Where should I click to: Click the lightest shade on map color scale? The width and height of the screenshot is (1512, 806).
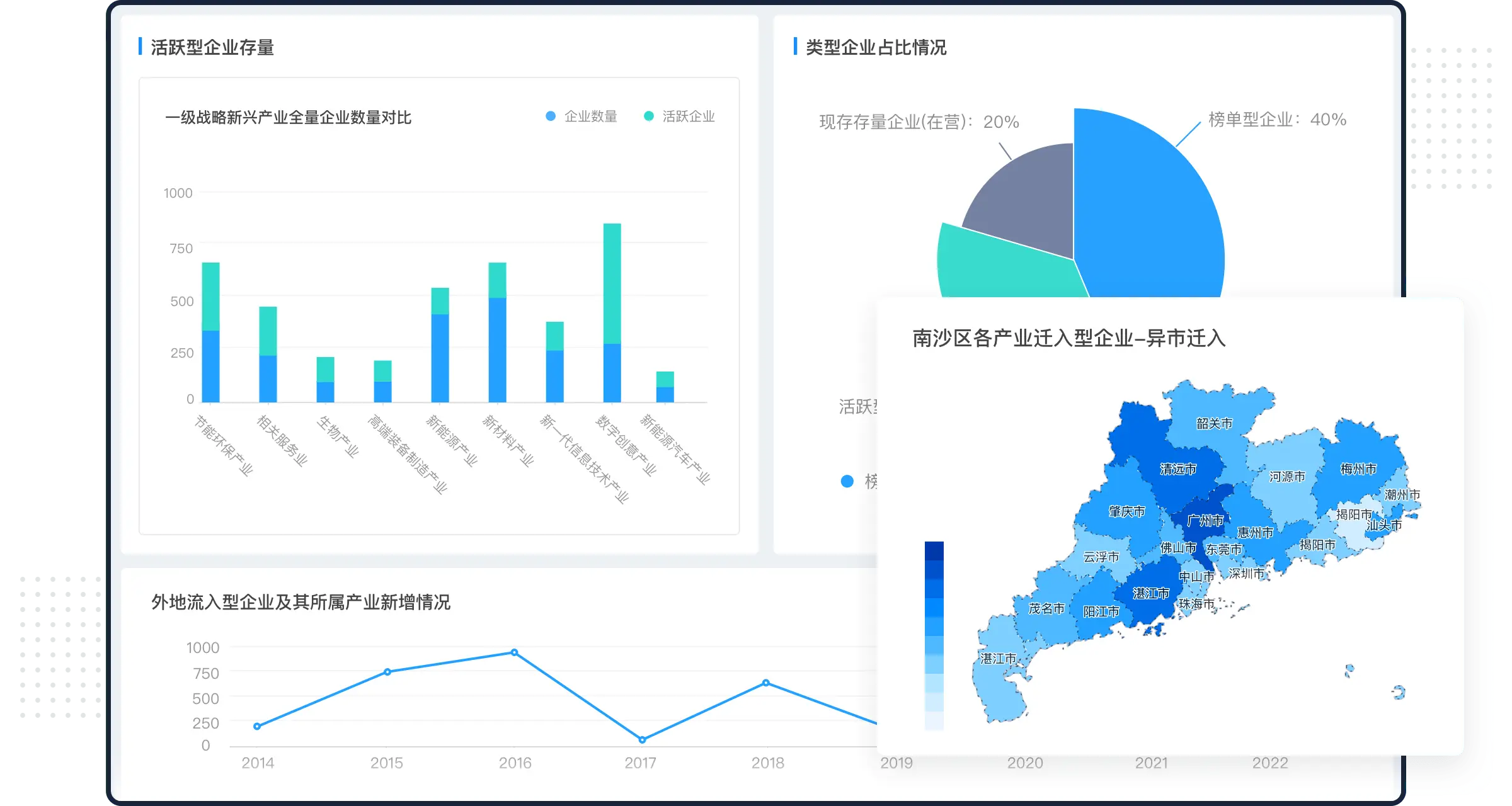point(934,721)
